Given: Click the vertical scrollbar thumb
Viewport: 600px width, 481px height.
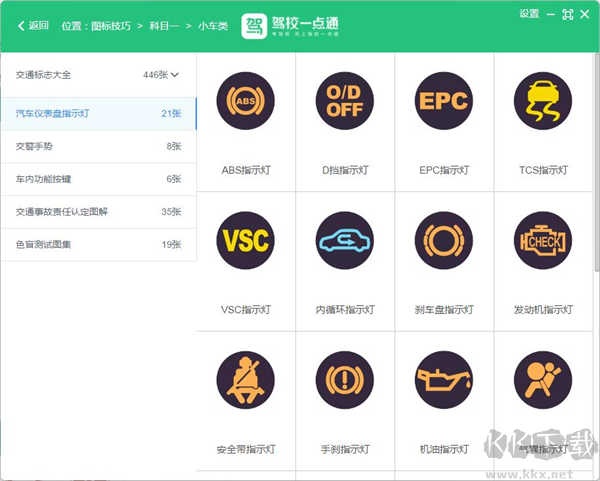Looking at the screenshot, I should [597, 162].
